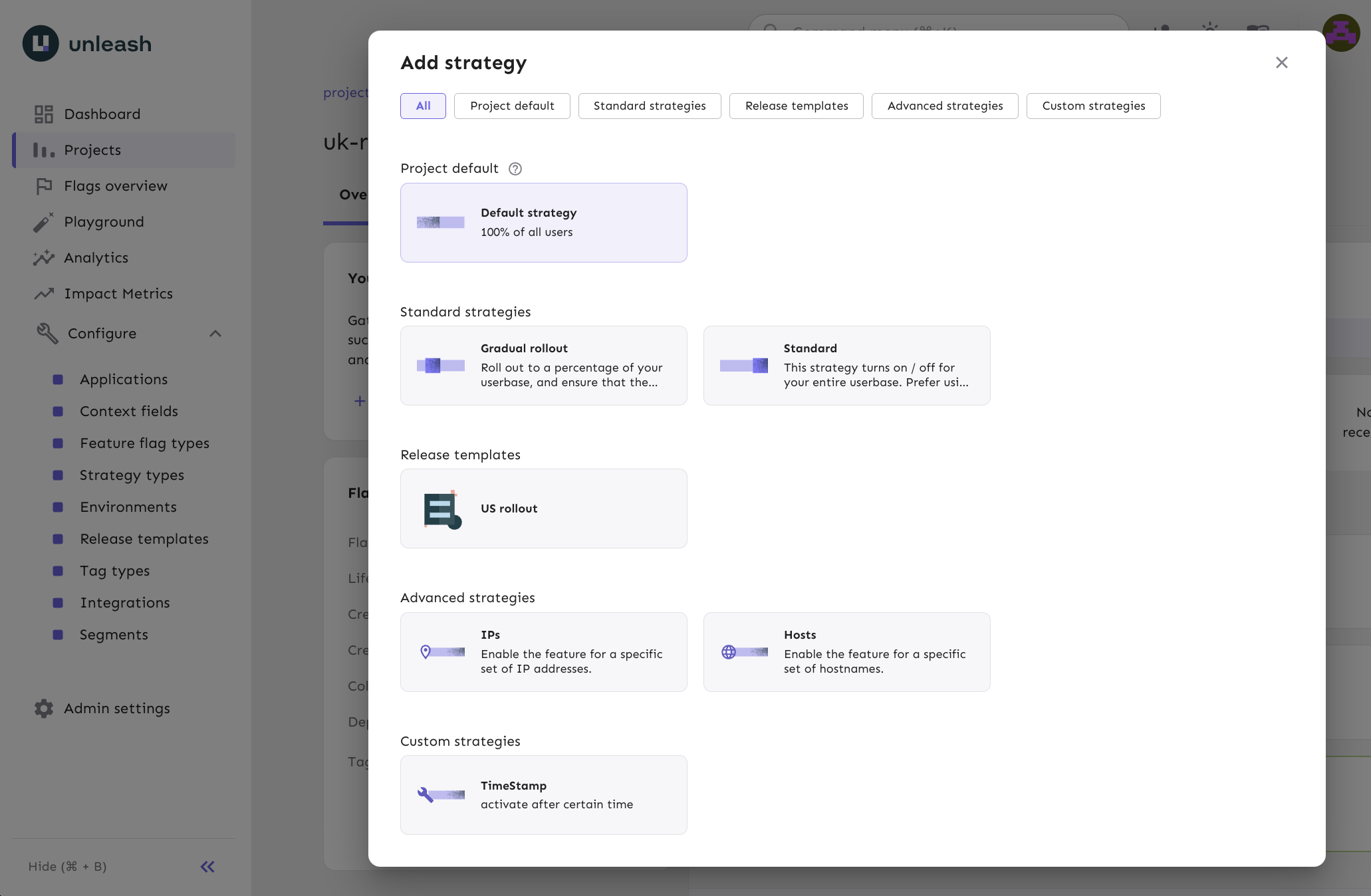Viewport: 1371px width, 896px height.
Task: Filter by Standard strategies tab
Action: click(x=650, y=106)
